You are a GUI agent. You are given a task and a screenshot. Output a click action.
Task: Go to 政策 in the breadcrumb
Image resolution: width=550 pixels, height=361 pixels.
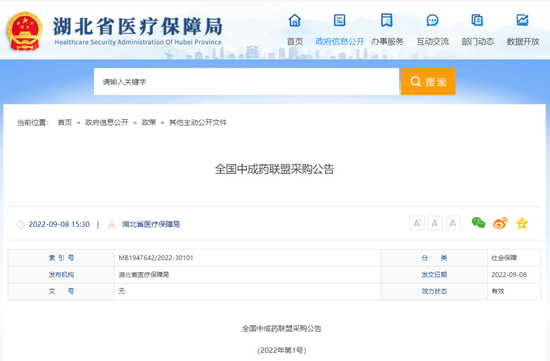(x=149, y=122)
